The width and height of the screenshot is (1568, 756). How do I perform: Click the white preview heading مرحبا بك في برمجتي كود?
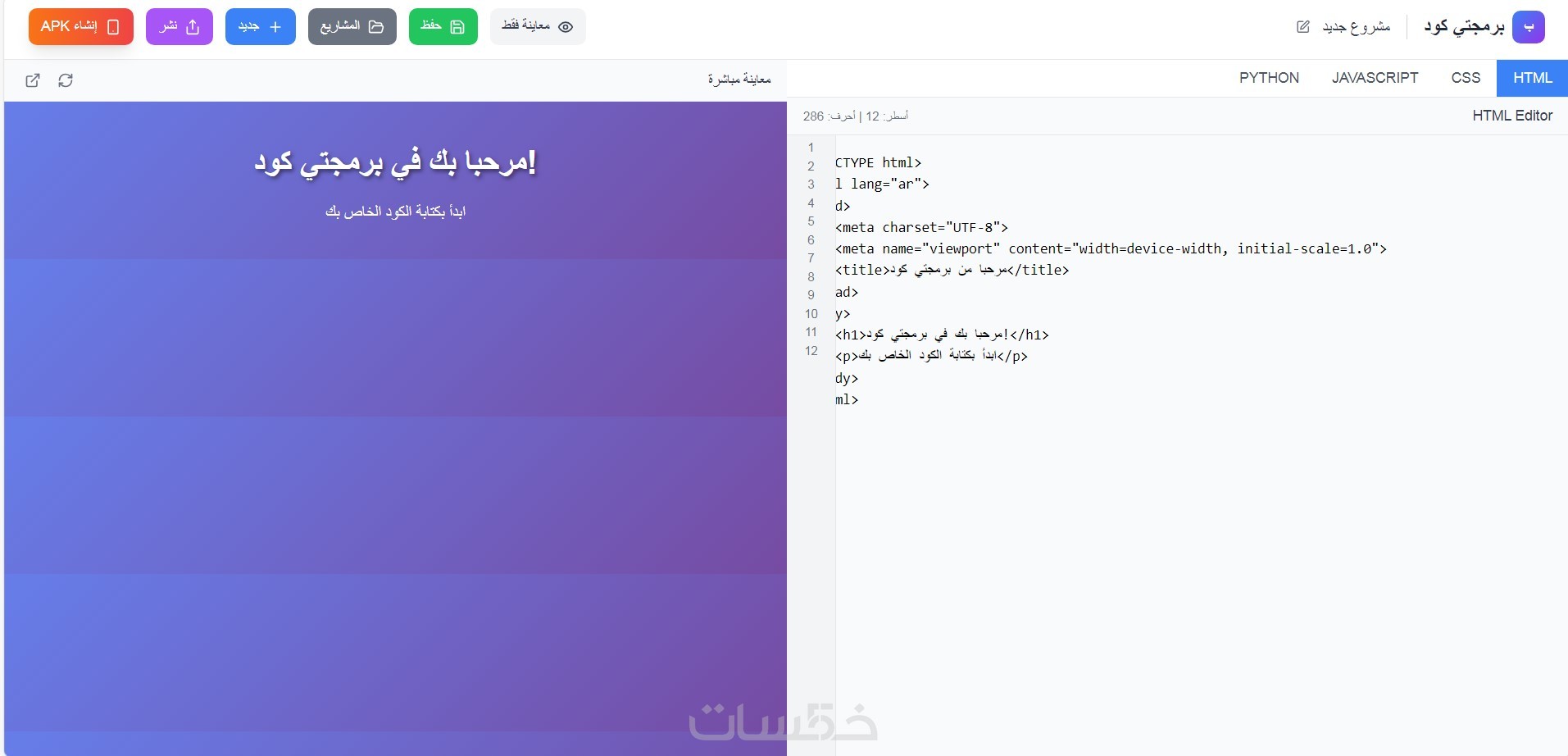395,162
